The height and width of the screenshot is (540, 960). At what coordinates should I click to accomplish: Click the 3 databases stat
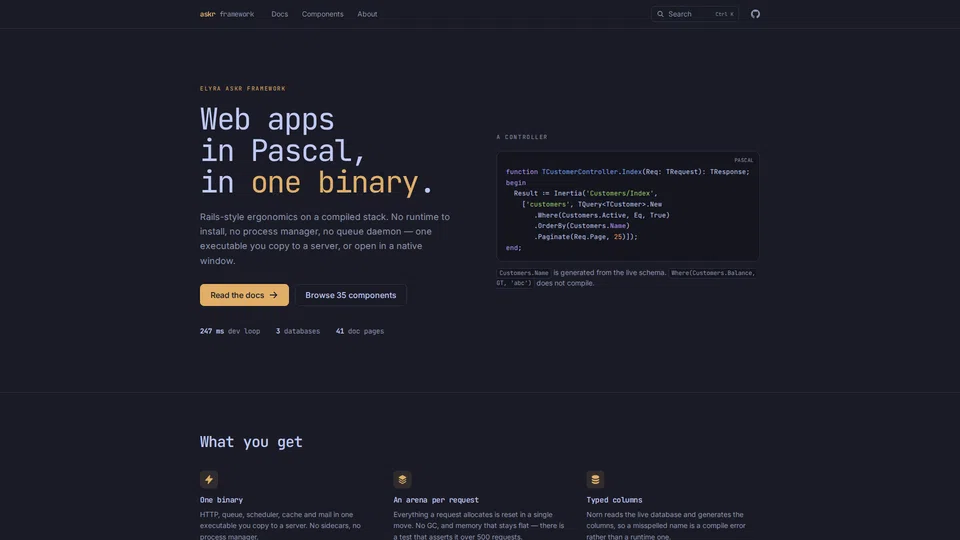point(298,331)
